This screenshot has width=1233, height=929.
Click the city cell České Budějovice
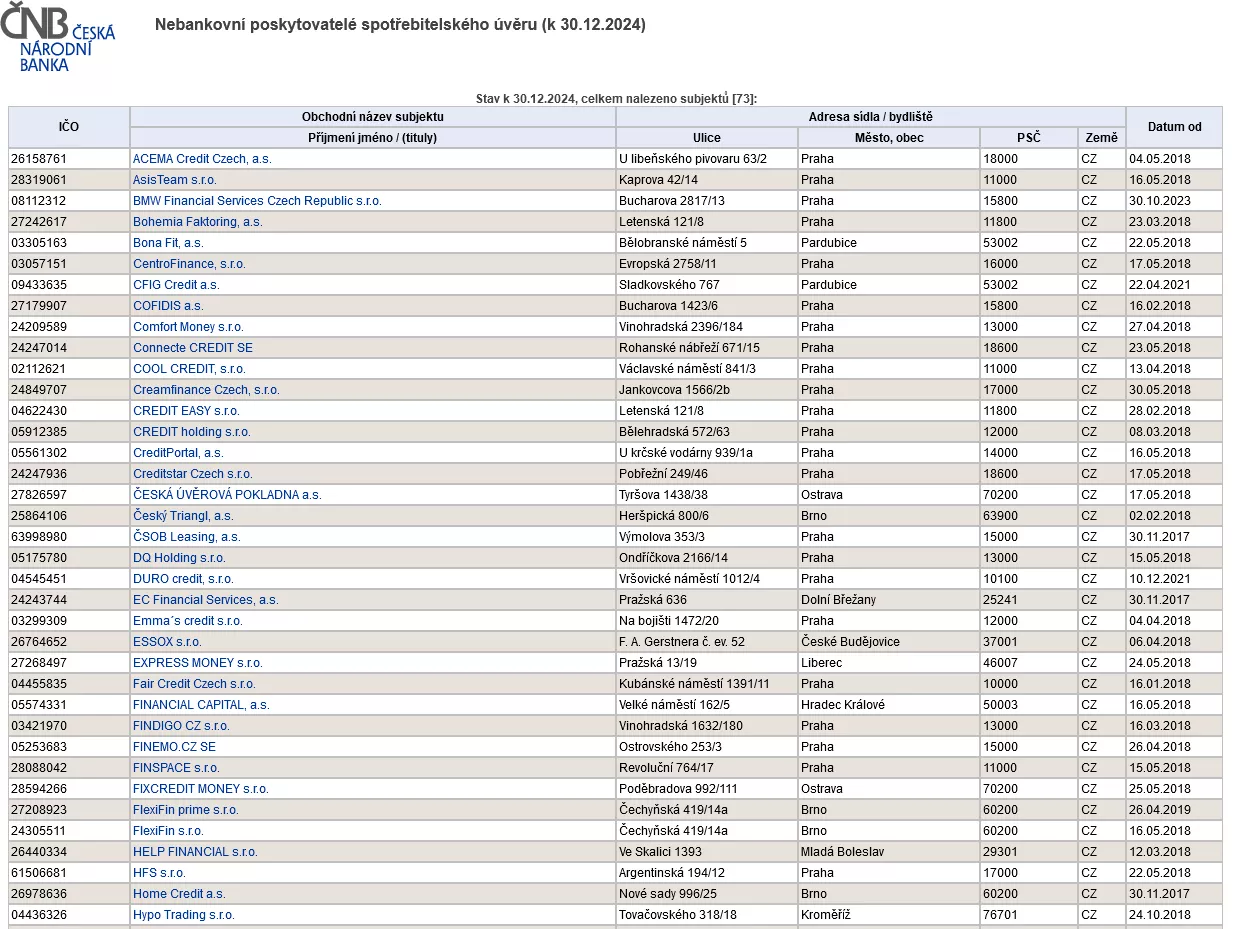(850, 642)
